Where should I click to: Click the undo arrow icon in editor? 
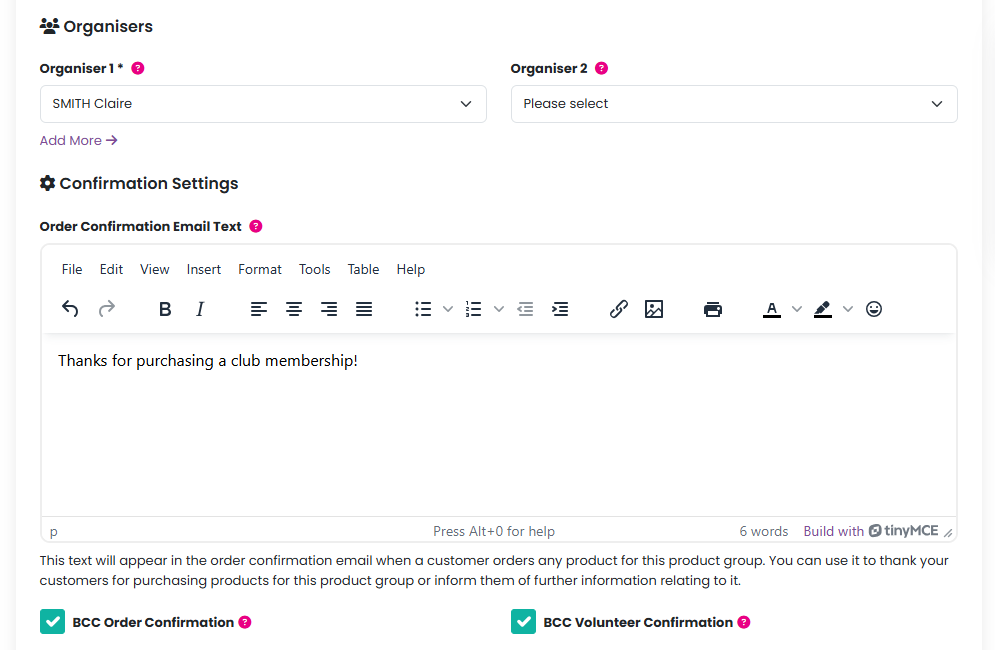70,309
